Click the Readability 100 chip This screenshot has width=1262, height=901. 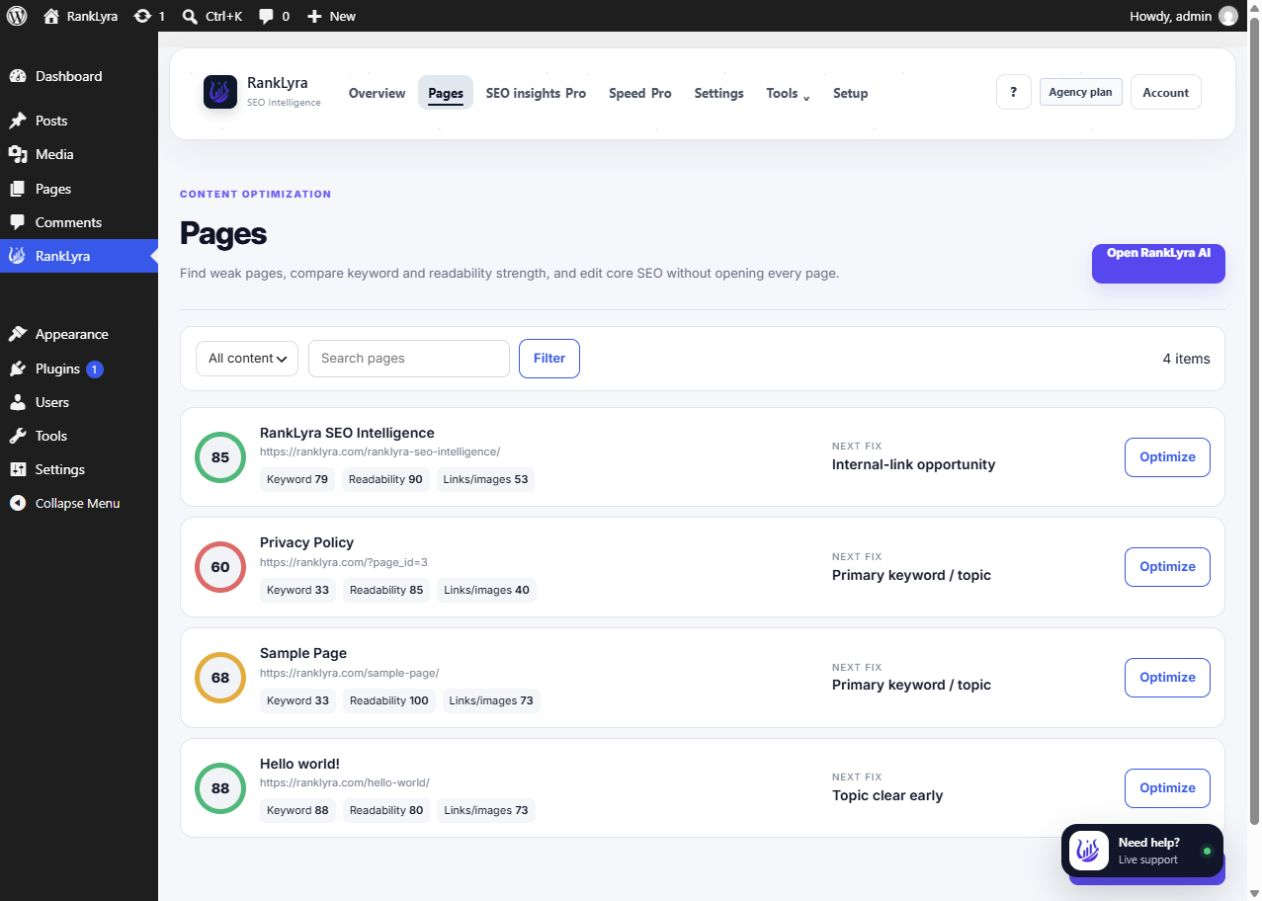[x=389, y=700]
